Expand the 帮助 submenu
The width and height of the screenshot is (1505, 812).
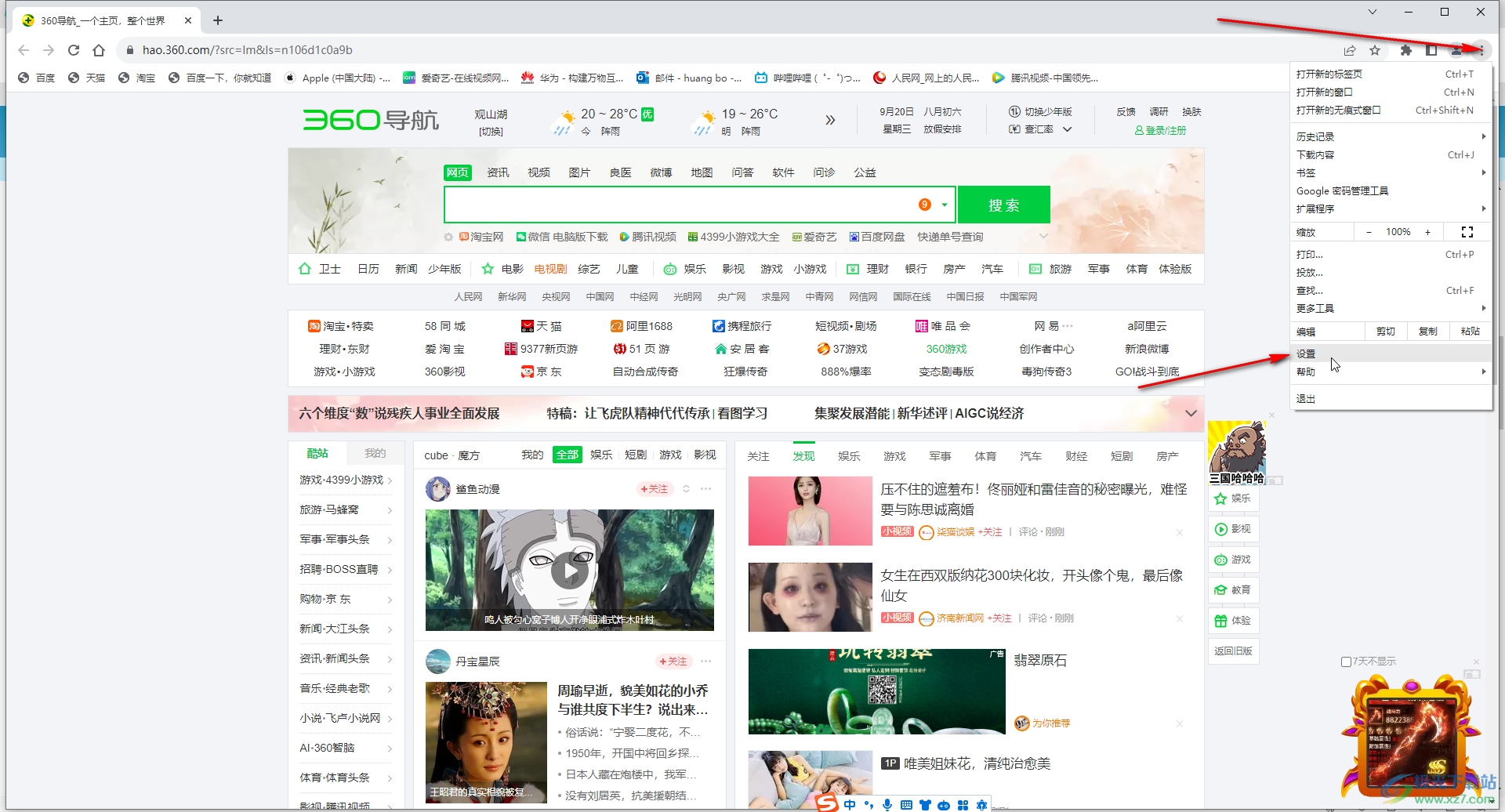point(1391,372)
